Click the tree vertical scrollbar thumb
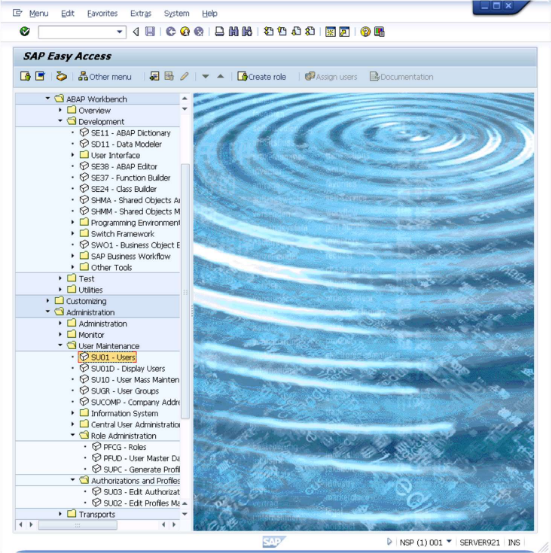This screenshot has height=553, width=551. point(185,291)
